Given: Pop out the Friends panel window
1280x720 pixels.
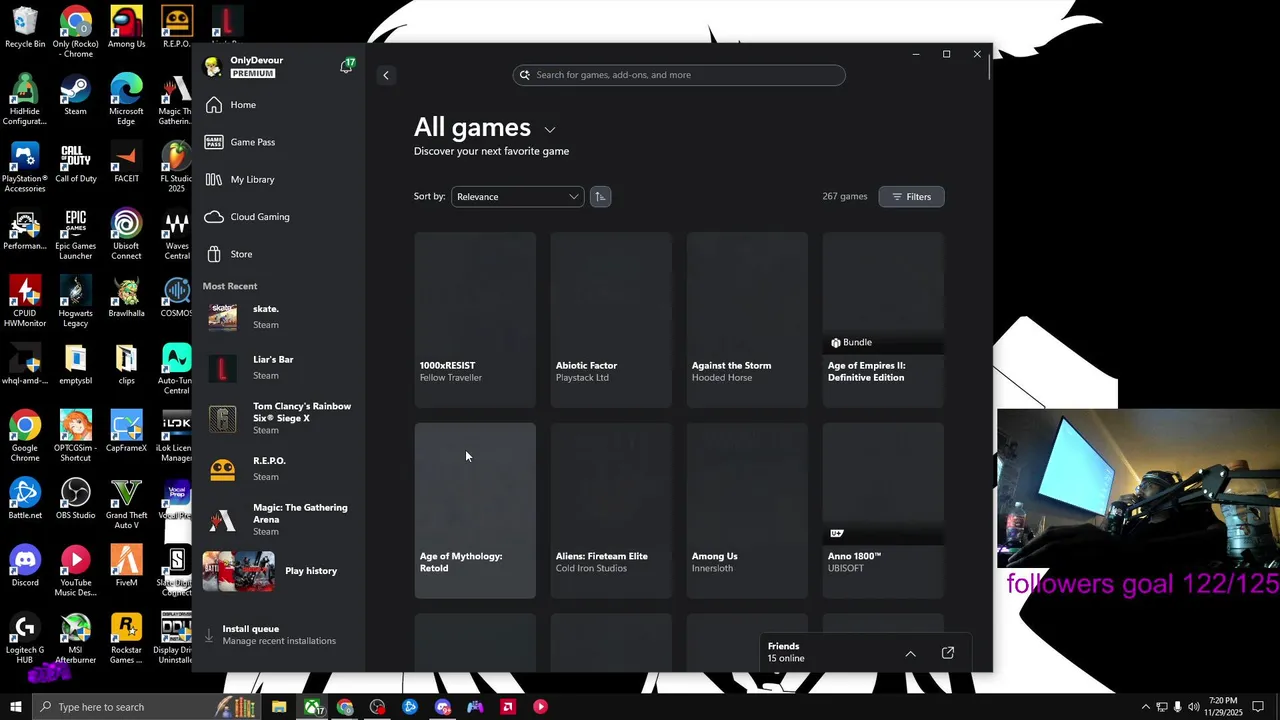Looking at the screenshot, I should pos(948,653).
